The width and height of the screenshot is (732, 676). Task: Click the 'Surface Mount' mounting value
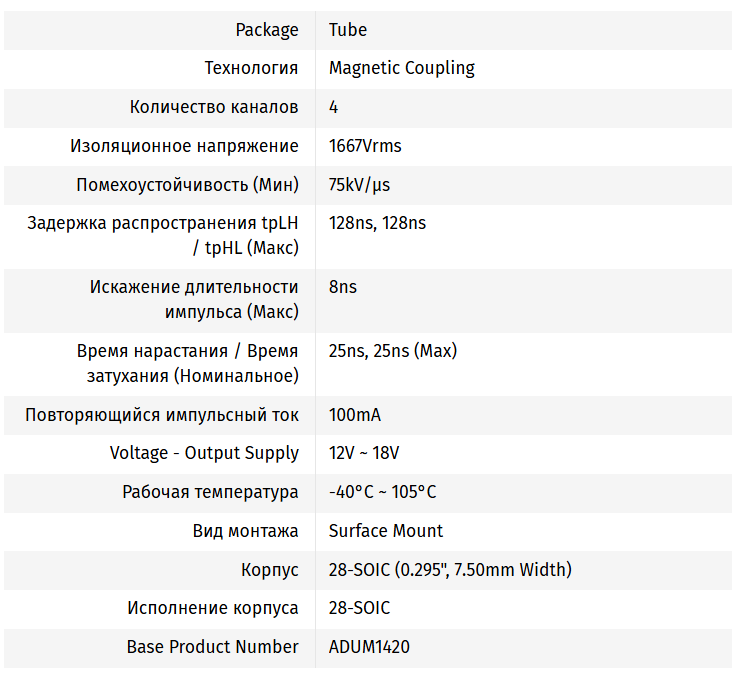386,531
